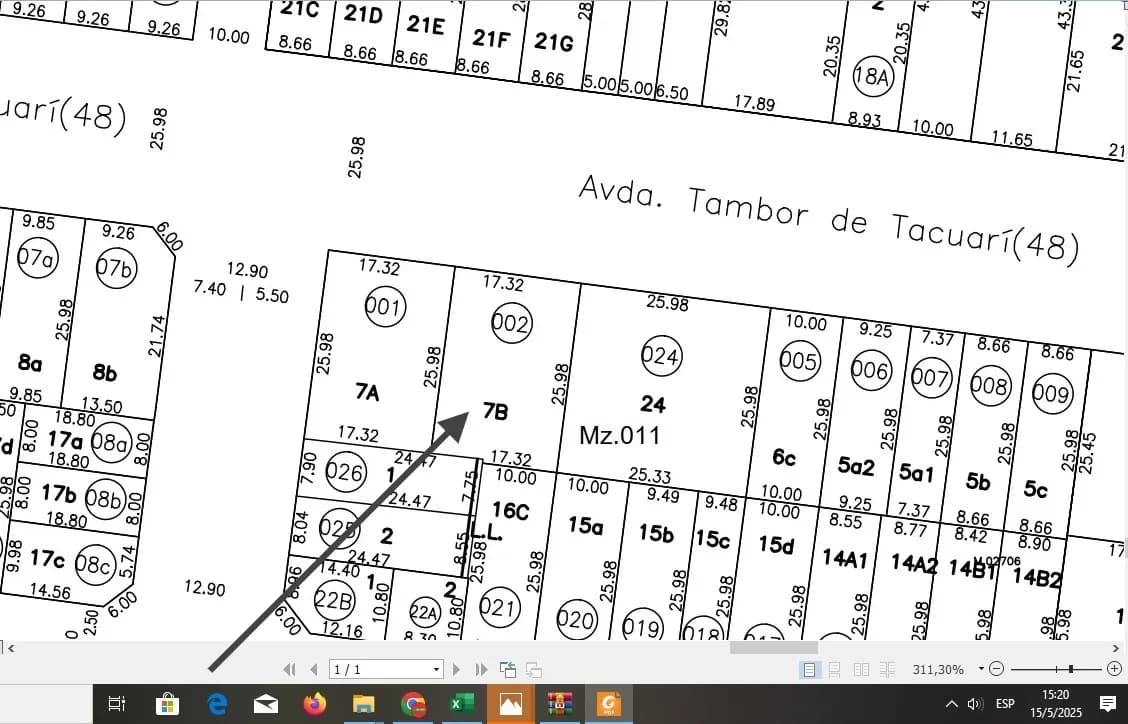Viewport: 1128px width, 724px height.
Task: Jump to last page button
Action: point(481,669)
